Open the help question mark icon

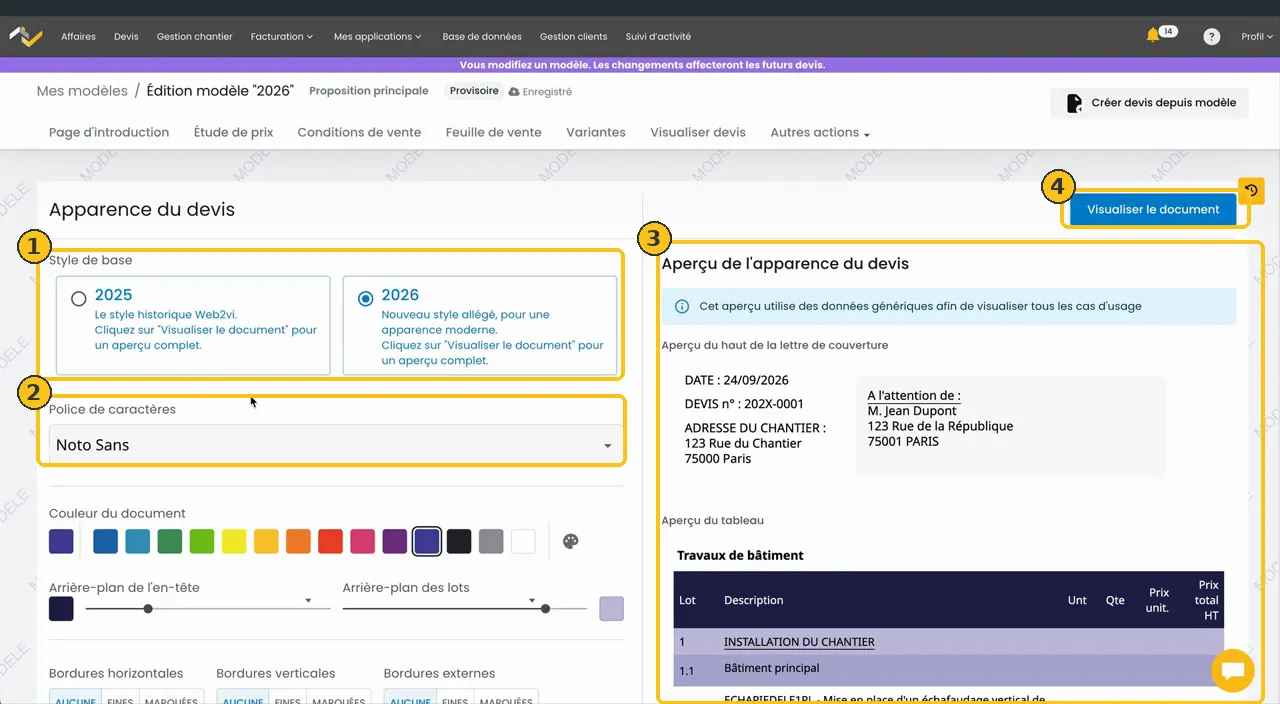pyautogui.click(x=1211, y=37)
